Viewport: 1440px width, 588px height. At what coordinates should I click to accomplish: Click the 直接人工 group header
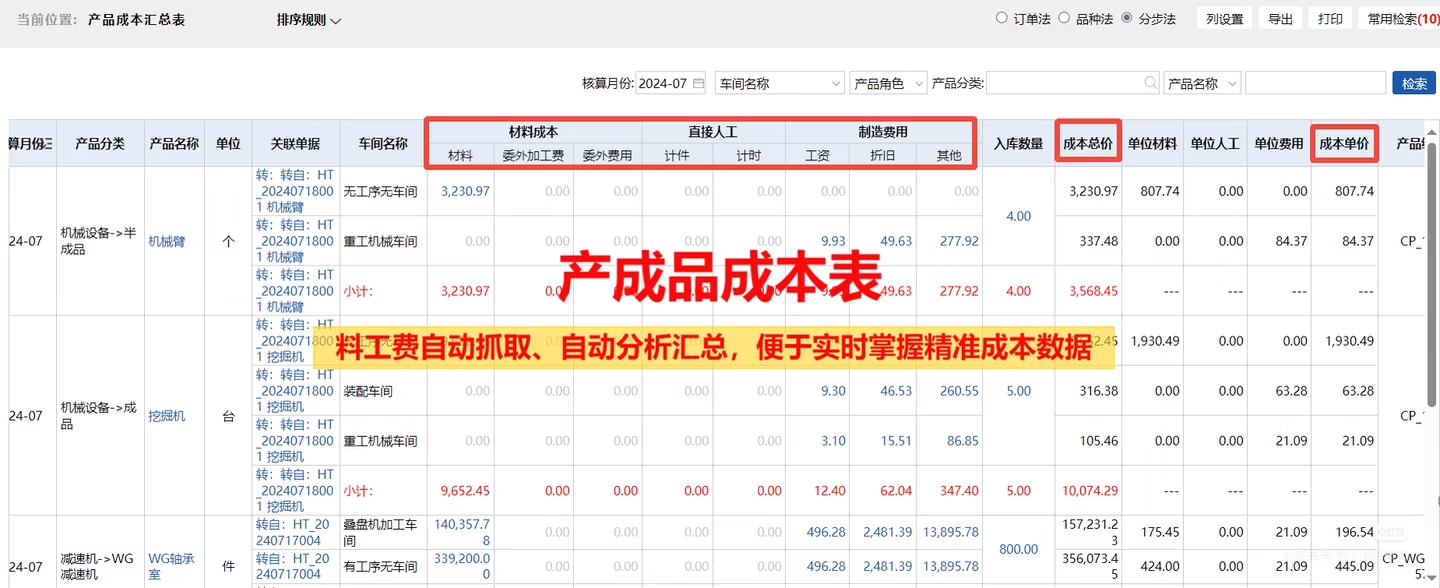click(713, 132)
